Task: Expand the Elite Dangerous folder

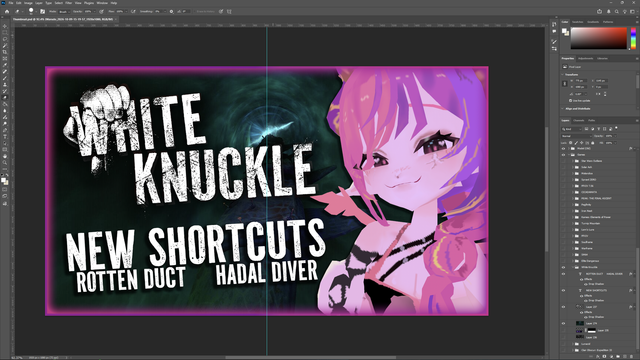Action: tap(573, 260)
